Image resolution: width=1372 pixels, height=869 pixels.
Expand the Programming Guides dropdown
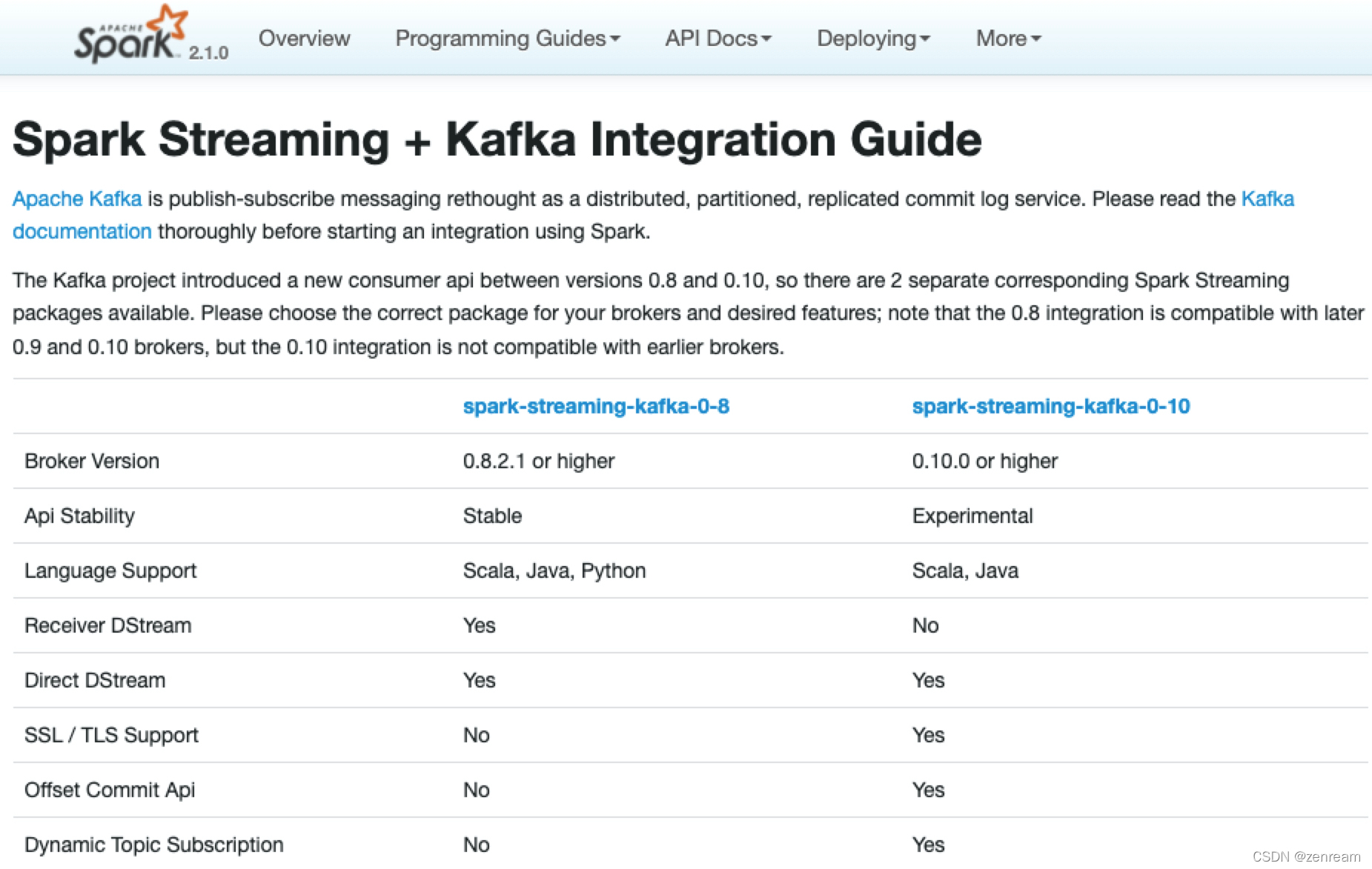507,39
